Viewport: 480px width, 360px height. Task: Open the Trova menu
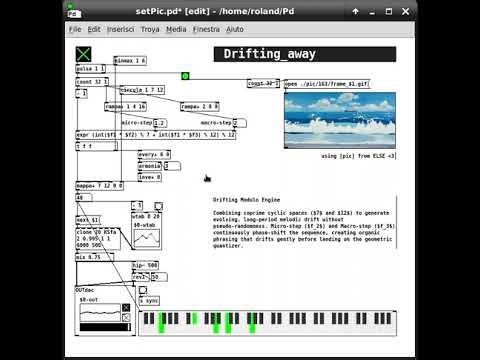[x=150, y=29]
